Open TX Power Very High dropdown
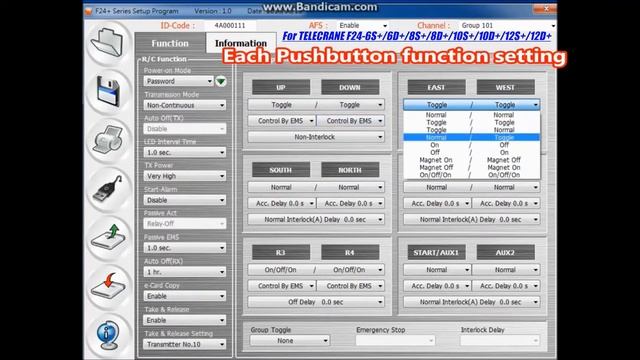 [x=185, y=176]
